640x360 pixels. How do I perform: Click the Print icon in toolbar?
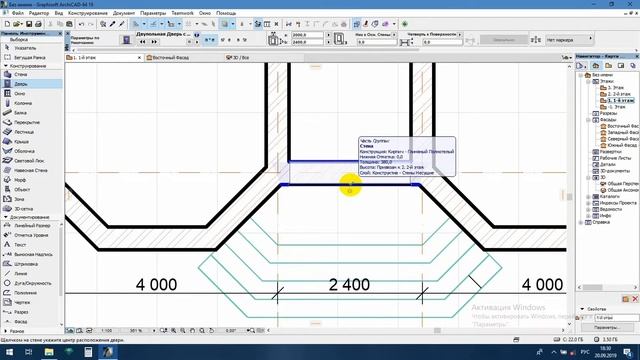tap(38, 24)
